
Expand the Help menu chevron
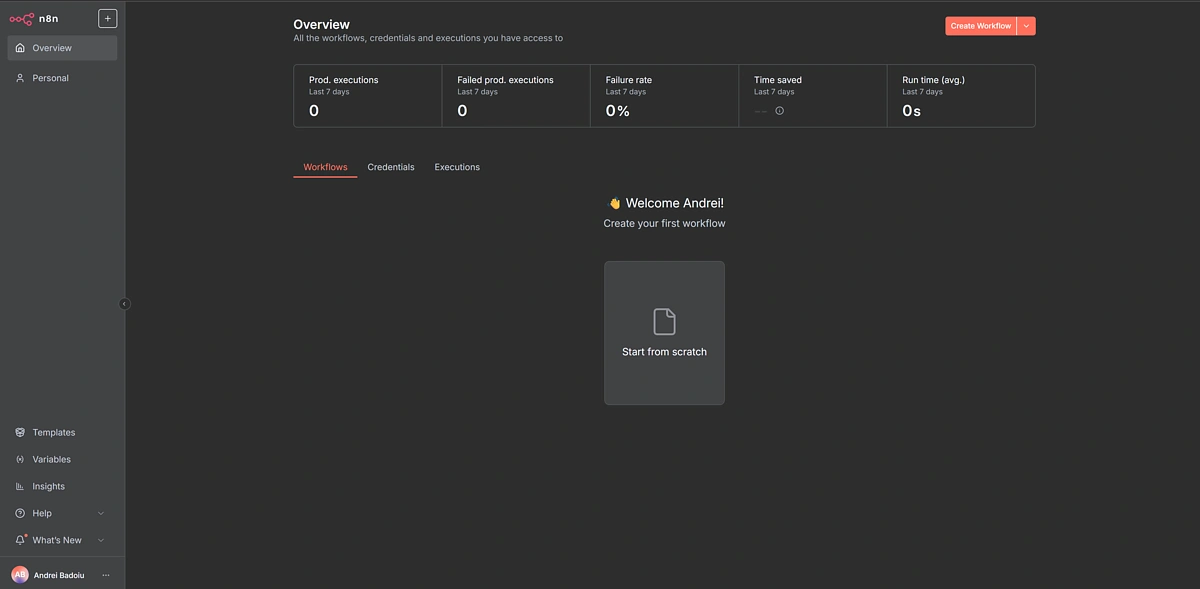pos(101,514)
